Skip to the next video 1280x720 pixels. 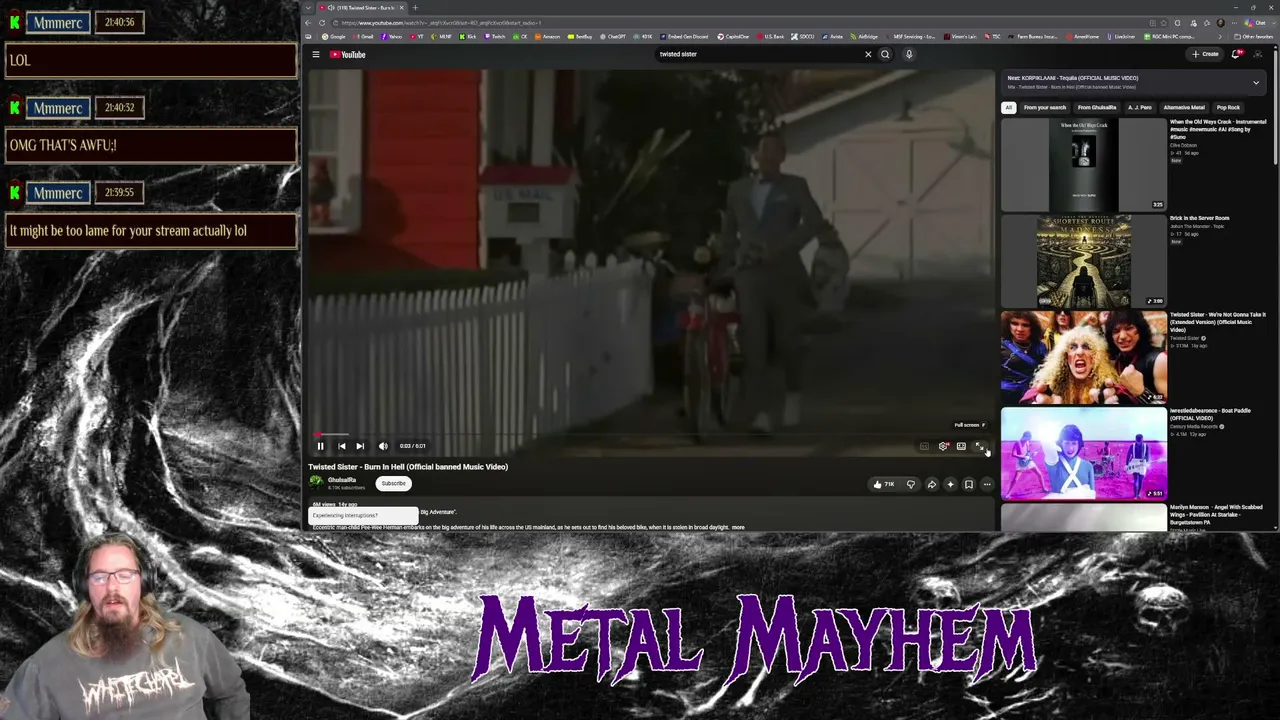point(360,446)
